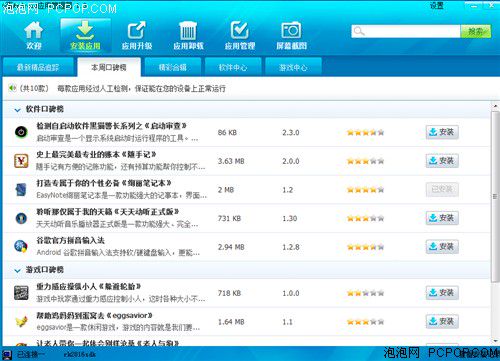This screenshot has width=500, height=361.
Task: Click star rating of 启动审查
Action: pyautogui.click(x=365, y=132)
